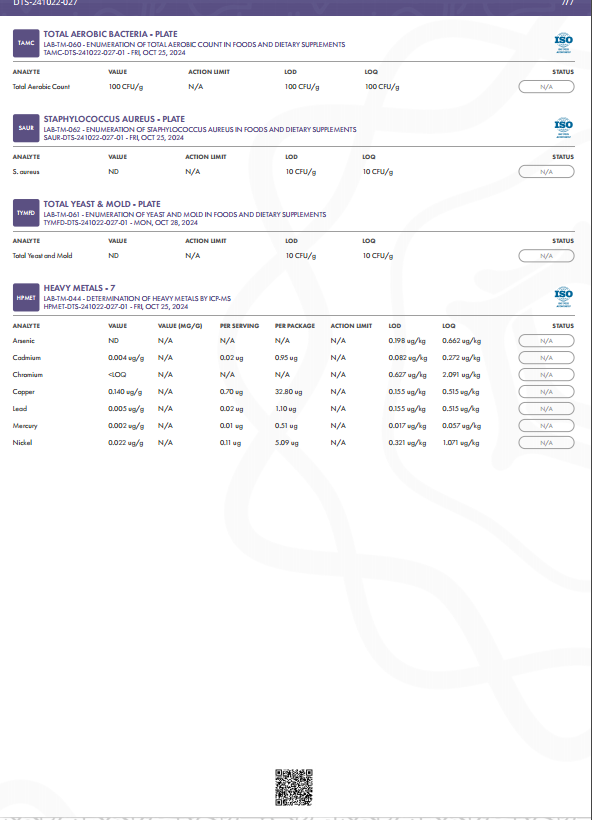This screenshot has height=820, width=592.
Task: Click the ISO logo beside Total Aerobic Bacteria
Action: [x=563, y=43]
